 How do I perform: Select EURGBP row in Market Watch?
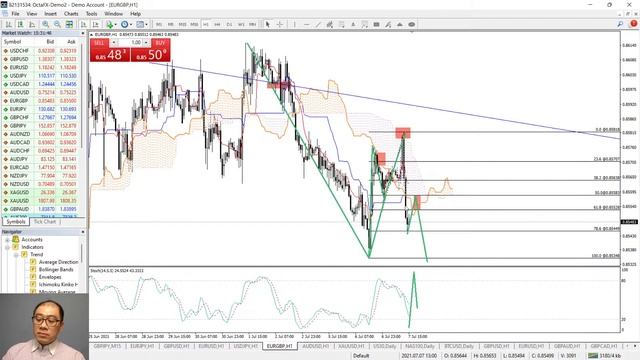[x=42, y=101]
